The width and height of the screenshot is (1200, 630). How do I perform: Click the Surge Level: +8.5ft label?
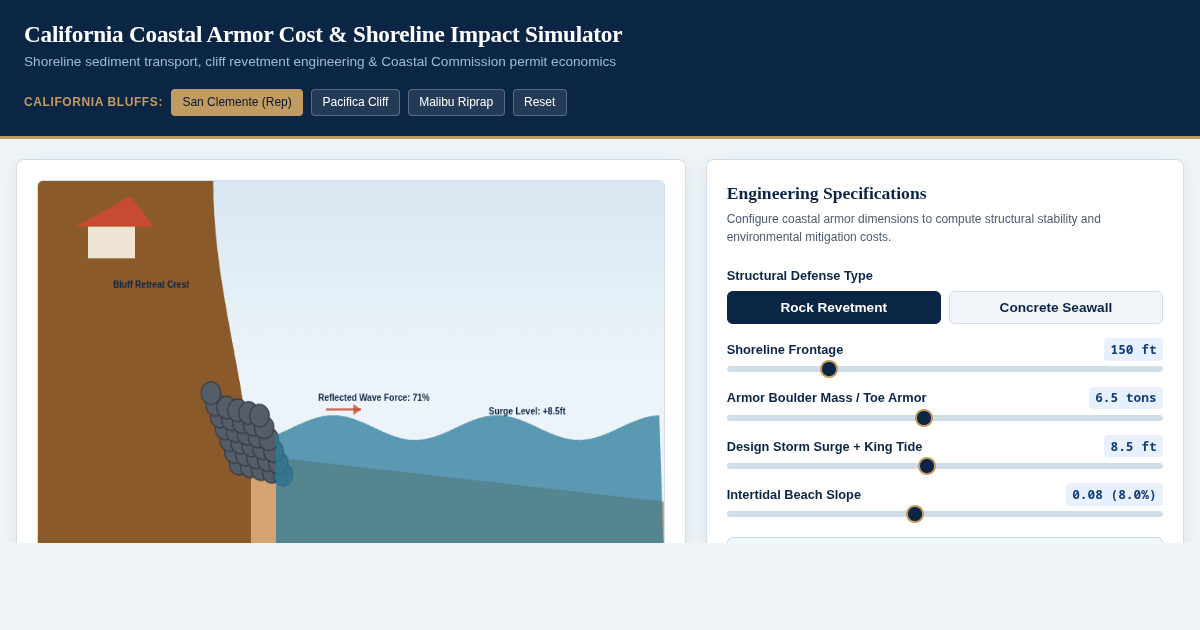coord(527,411)
